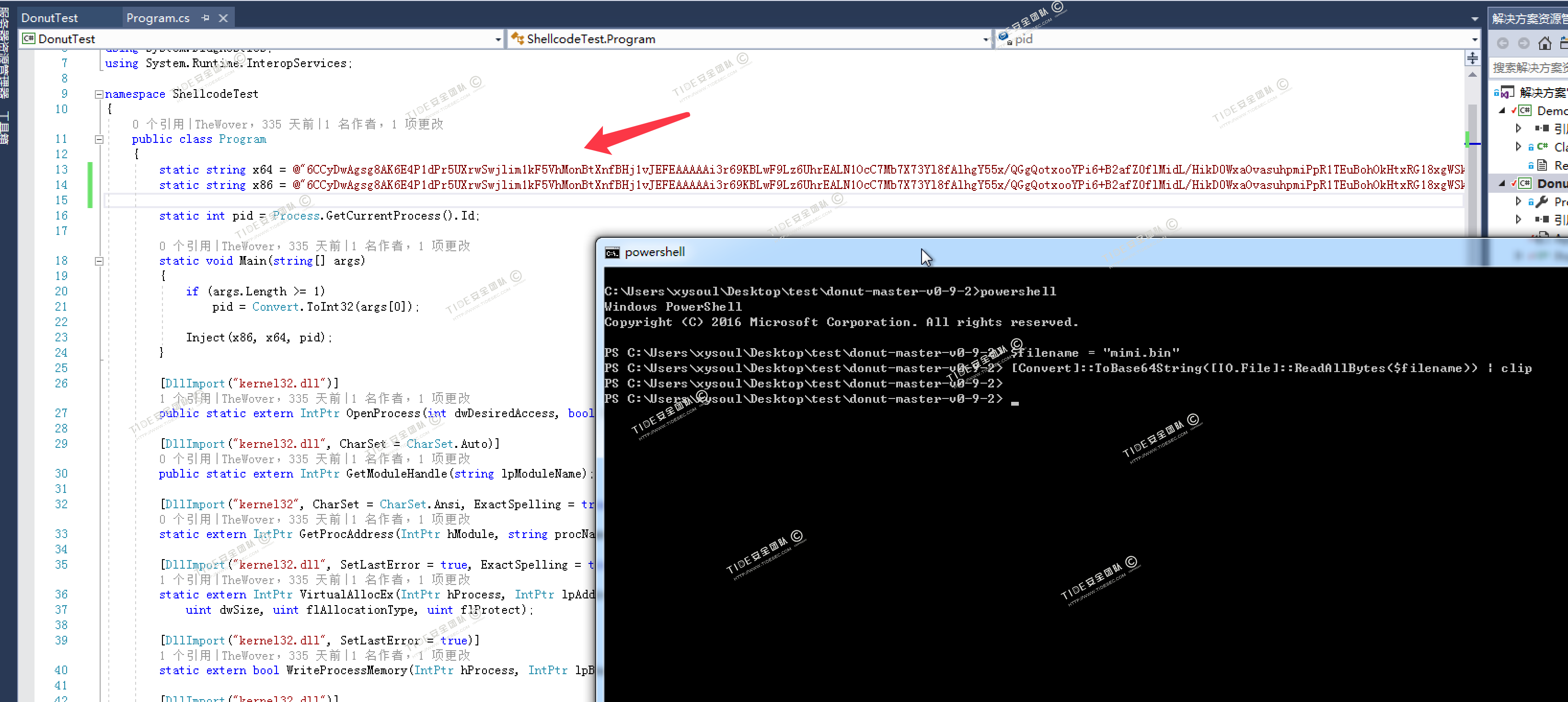Open the DonutTest project dropdown
This screenshot has height=702, width=1568.
click(x=498, y=40)
